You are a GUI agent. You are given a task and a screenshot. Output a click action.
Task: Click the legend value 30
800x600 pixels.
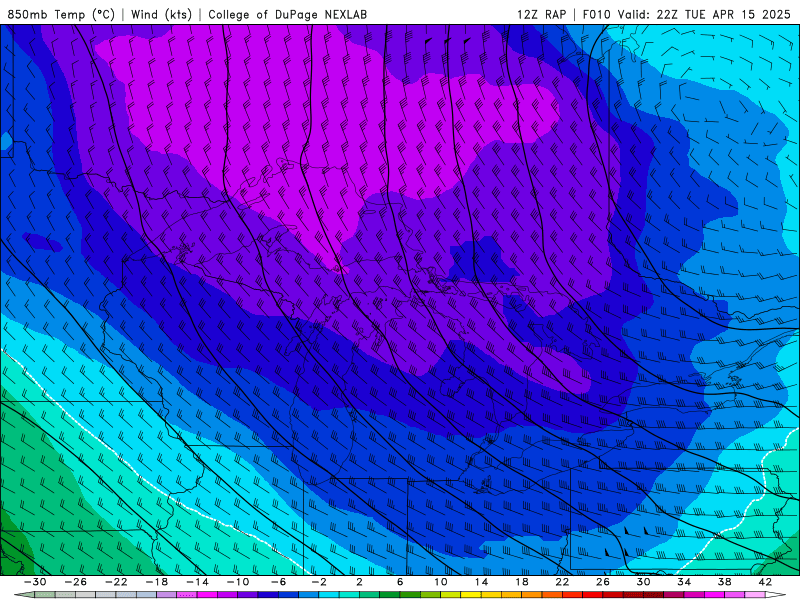coord(643,582)
